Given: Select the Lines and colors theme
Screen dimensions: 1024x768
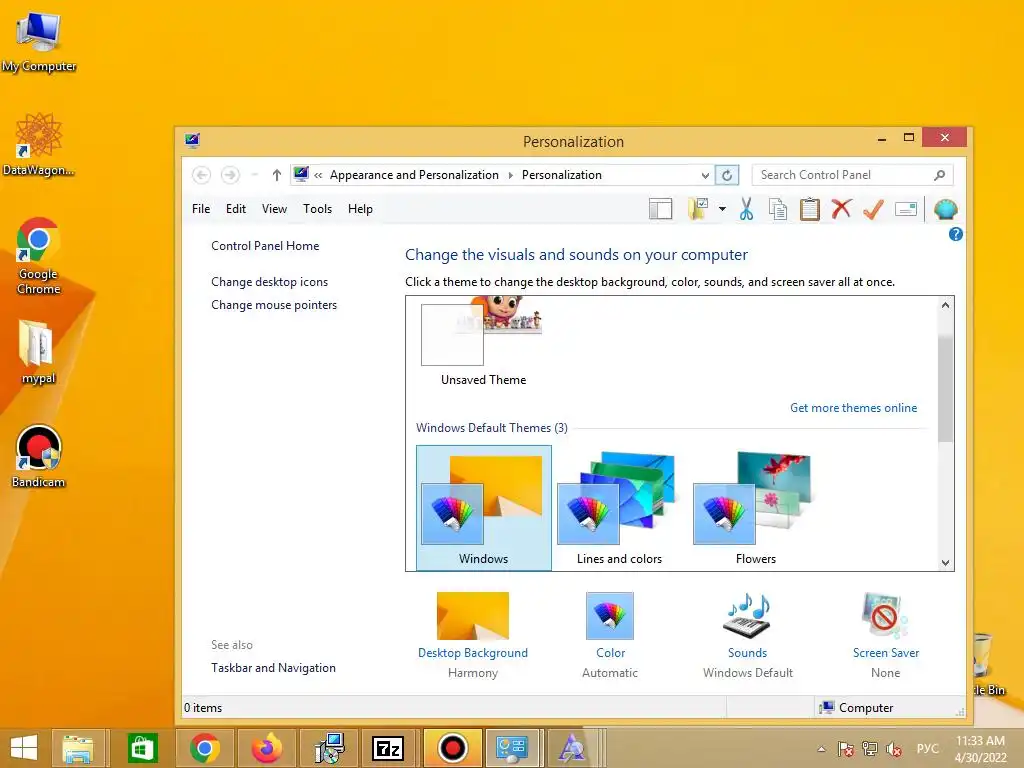Looking at the screenshot, I should point(619,508).
